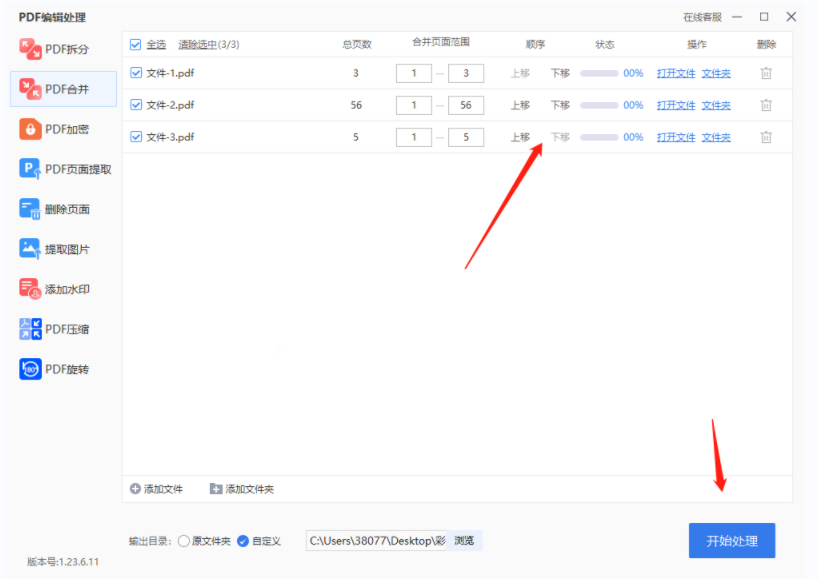This screenshot has height=579, width=819.
Task: Open 在线客服 online support
Action: pos(702,17)
